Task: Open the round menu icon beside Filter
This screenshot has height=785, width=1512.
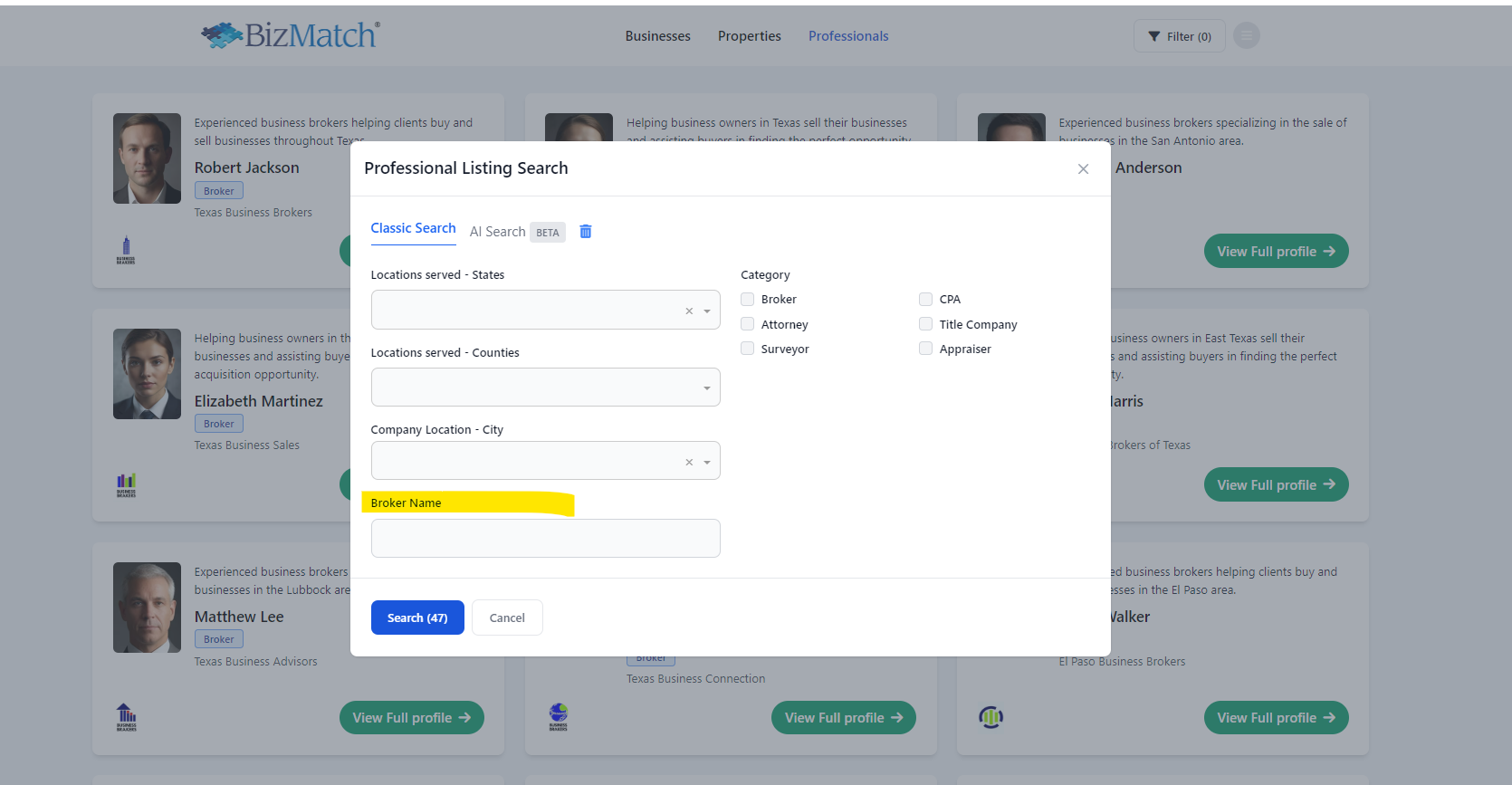Action: point(1246,36)
